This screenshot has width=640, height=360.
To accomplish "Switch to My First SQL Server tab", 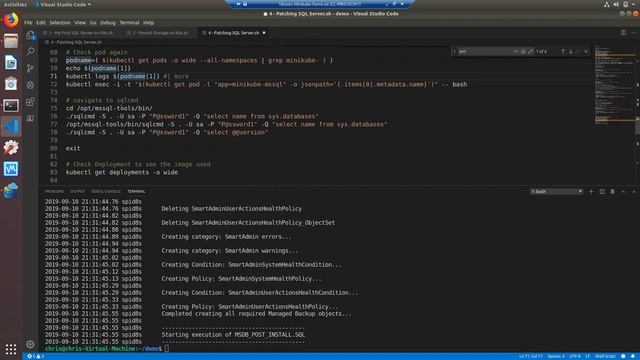I will pos(80,33).
